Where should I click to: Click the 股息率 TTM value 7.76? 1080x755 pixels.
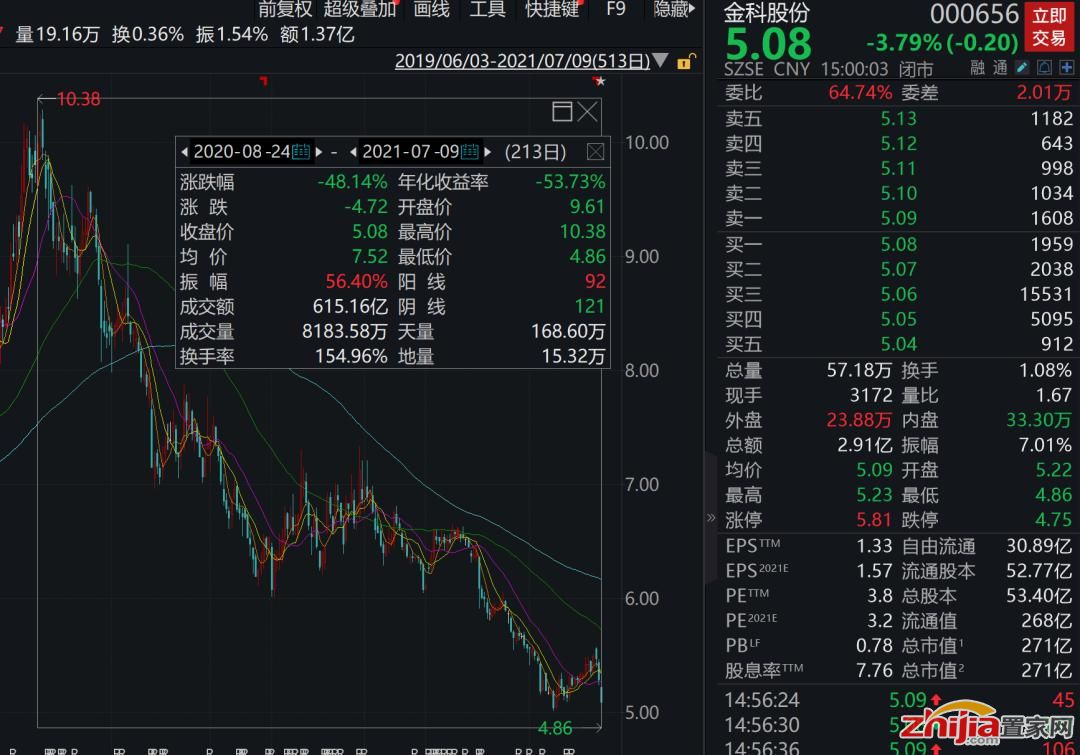874,670
